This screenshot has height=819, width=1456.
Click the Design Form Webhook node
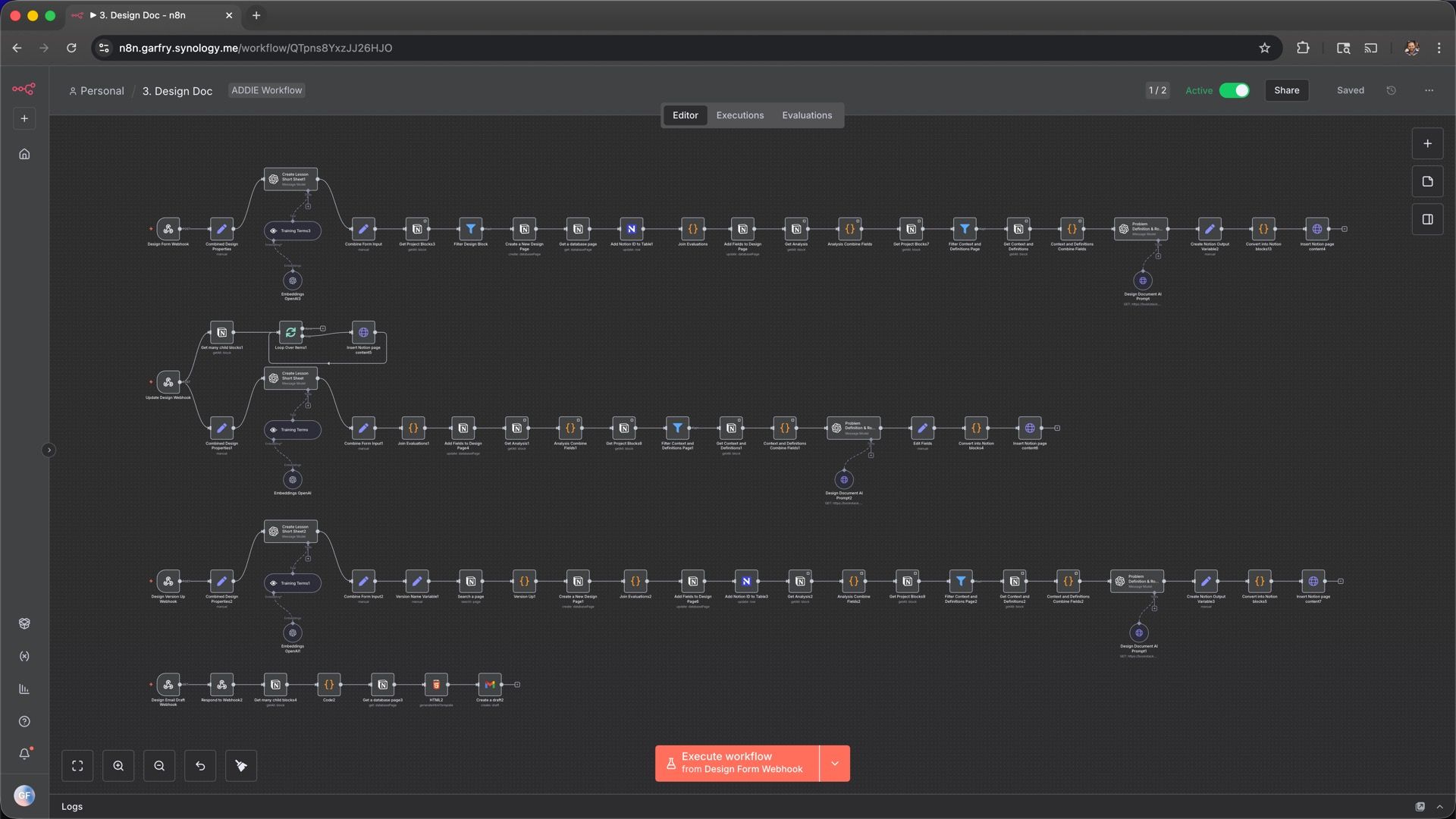tap(168, 229)
